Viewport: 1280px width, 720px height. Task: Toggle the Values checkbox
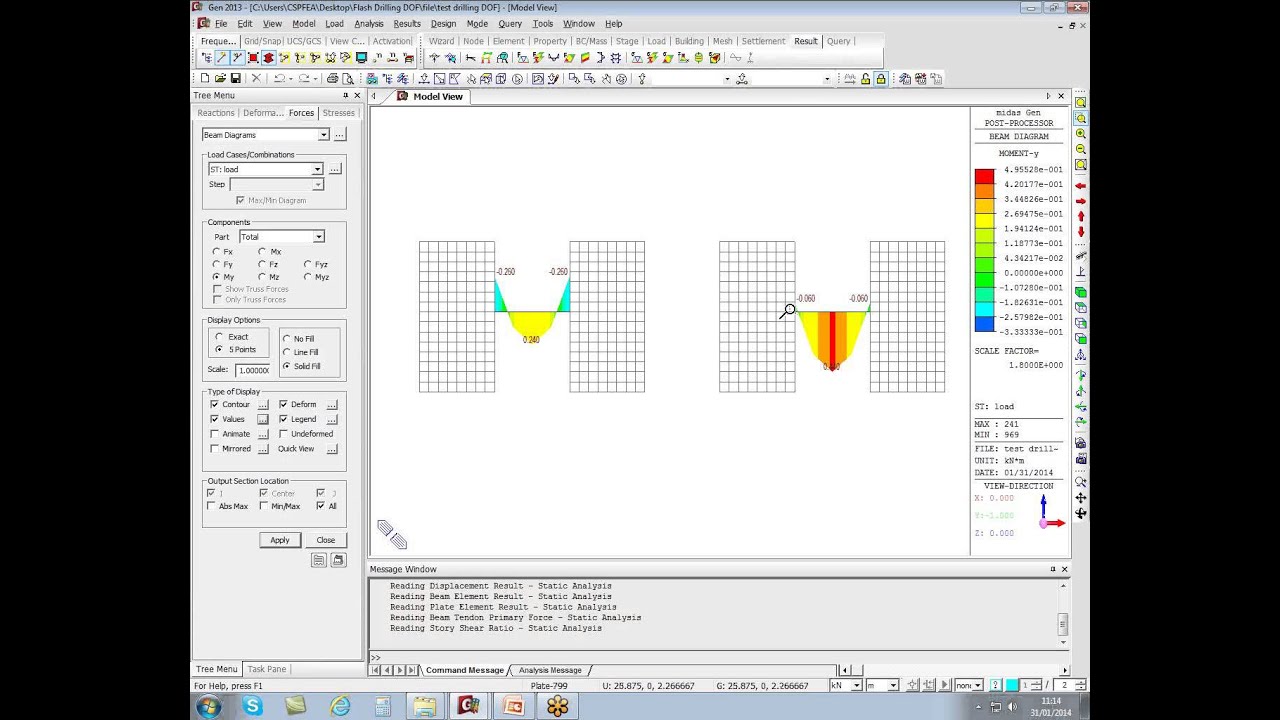[x=214, y=419]
